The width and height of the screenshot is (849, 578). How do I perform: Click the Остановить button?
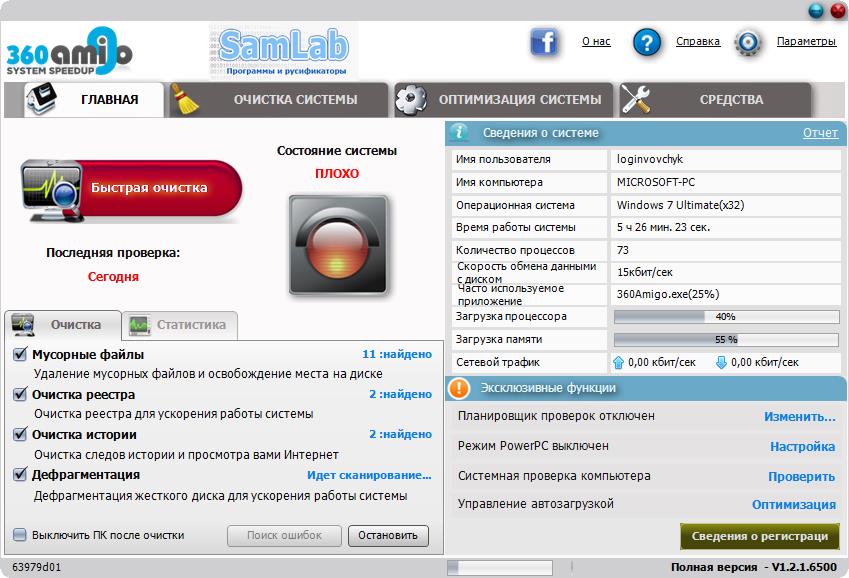tap(388, 535)
